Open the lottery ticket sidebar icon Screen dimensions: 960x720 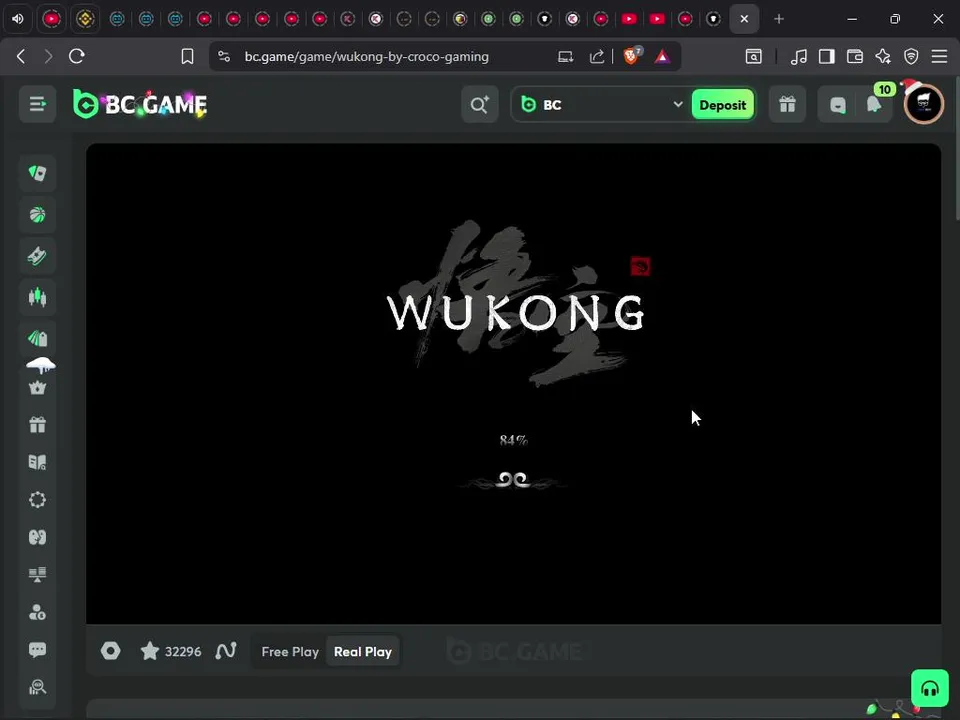pos(37,256)
